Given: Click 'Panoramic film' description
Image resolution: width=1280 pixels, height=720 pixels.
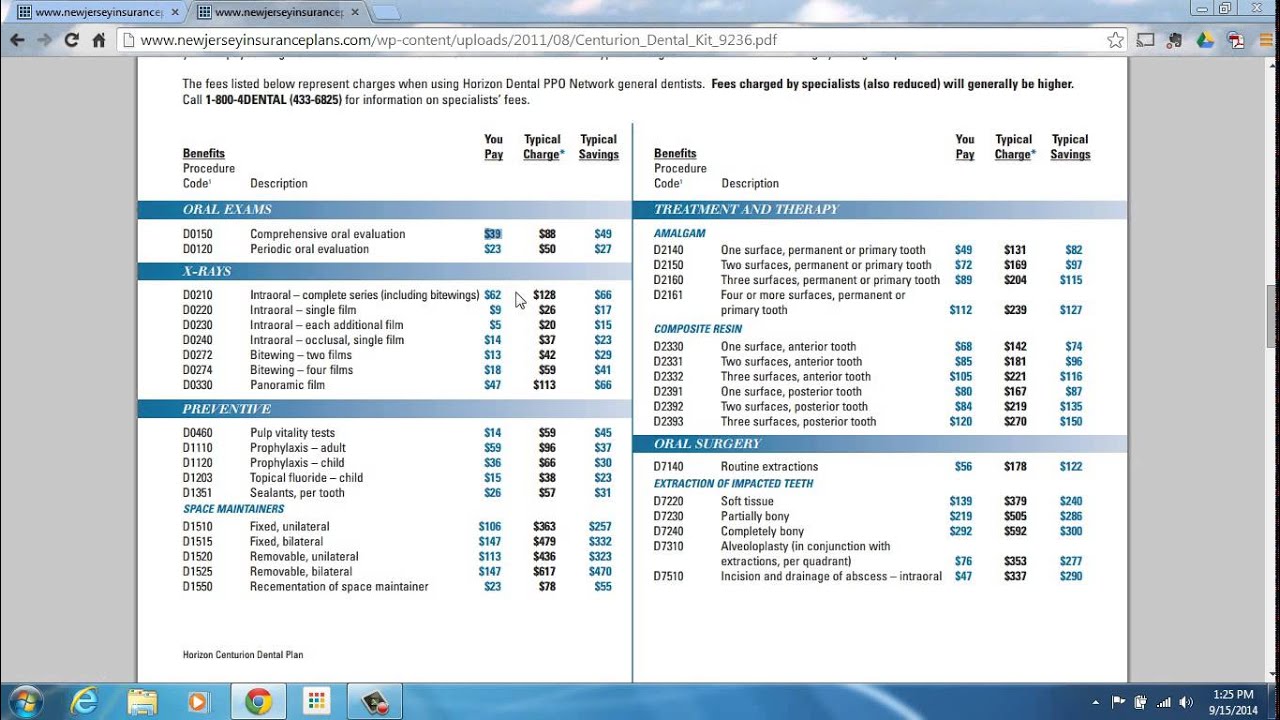Looking at the screenshot, I should coord(287,385).
